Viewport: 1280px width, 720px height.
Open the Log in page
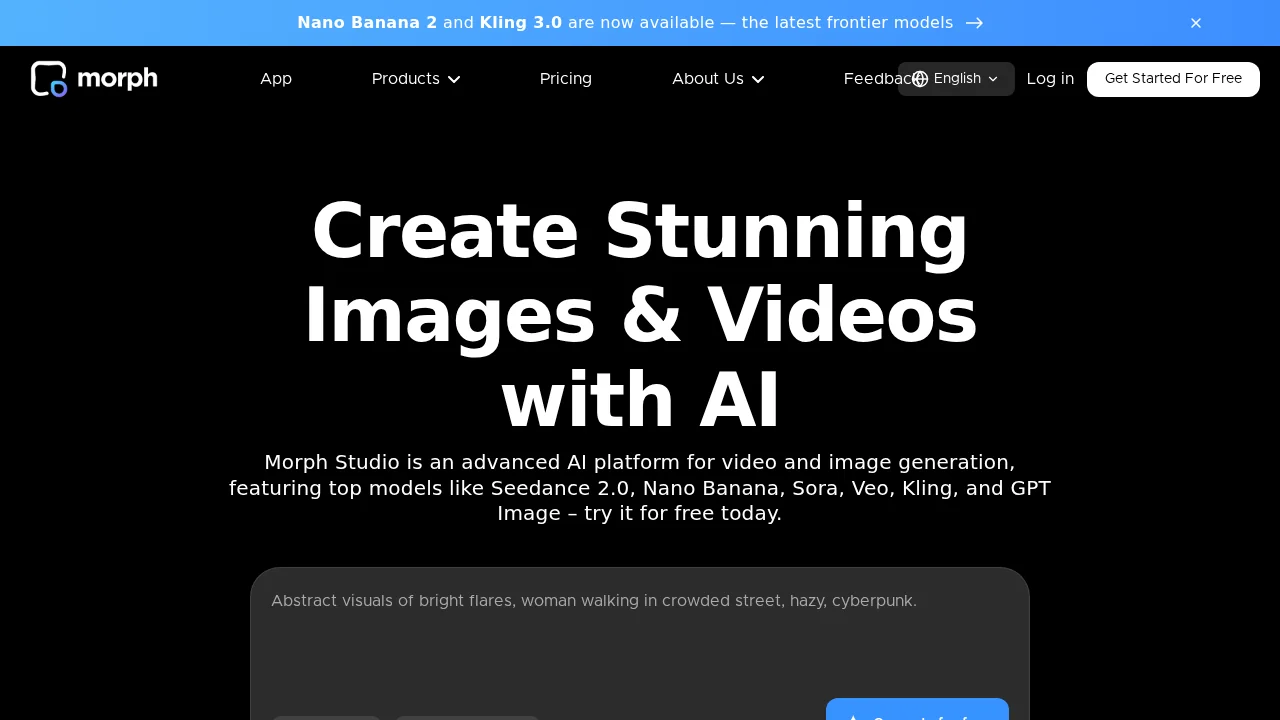[1050, 79]
